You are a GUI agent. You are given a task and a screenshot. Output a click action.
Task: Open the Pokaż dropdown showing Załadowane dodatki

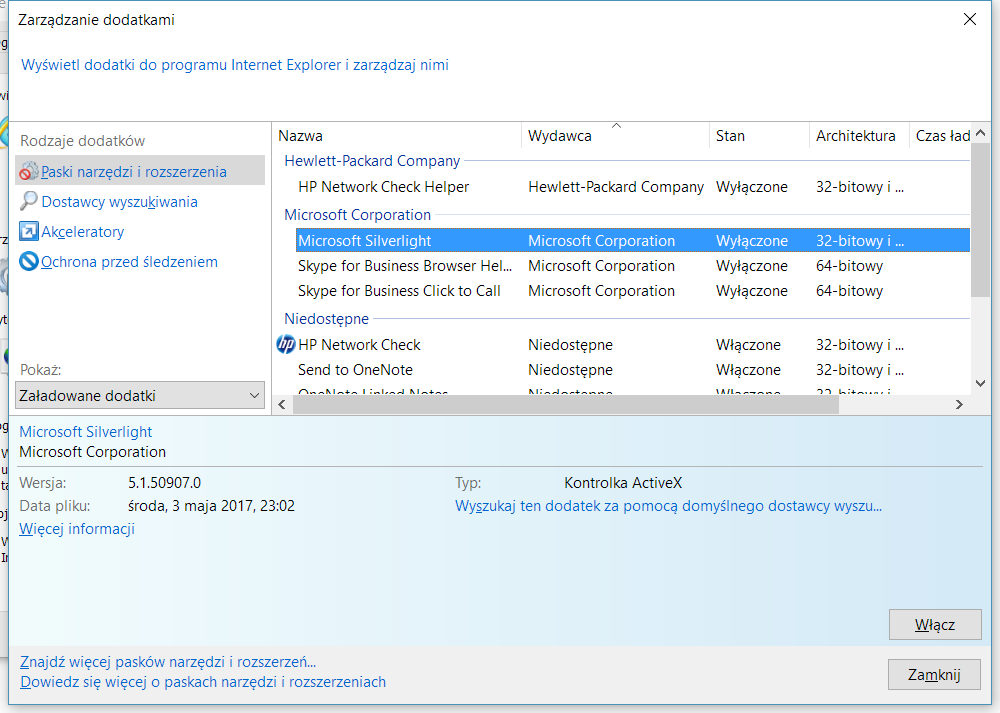[x=140, y=396]
